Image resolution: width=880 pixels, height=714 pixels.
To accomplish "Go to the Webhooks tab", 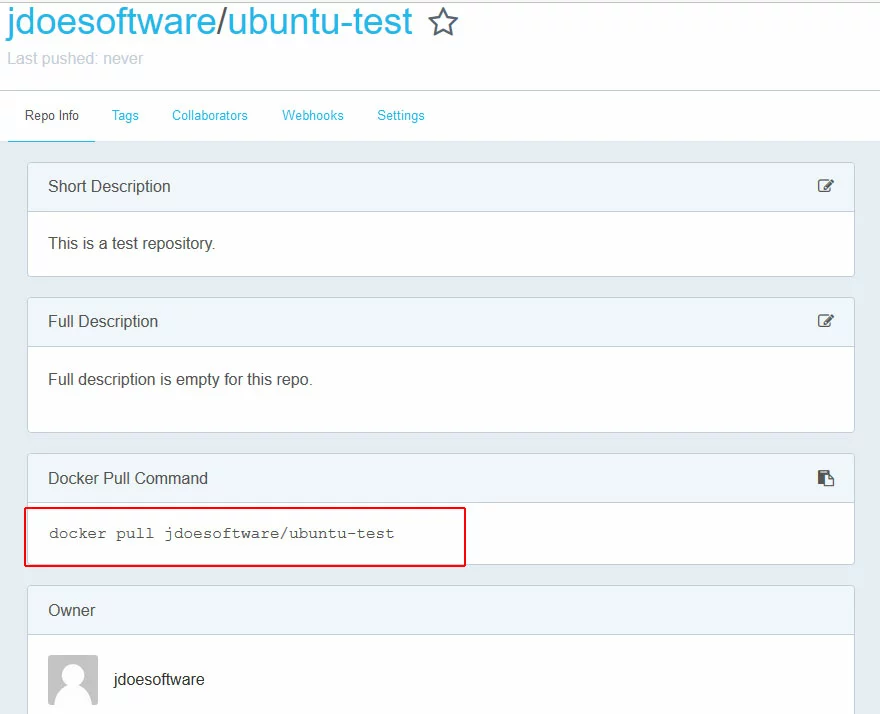I will click(x=313, y=116).
